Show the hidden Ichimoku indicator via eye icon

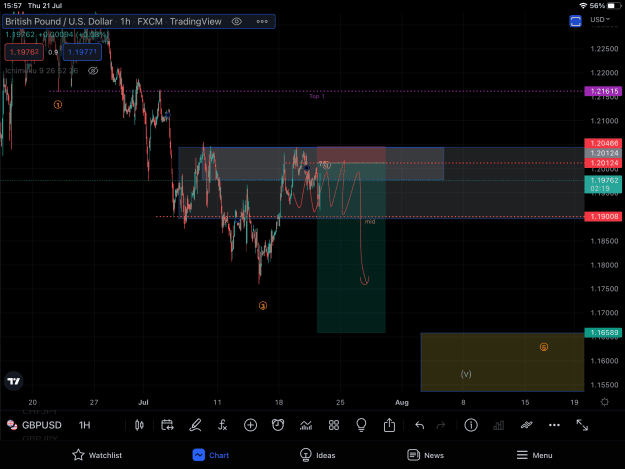pyautogui.click(x=93, y=71)
